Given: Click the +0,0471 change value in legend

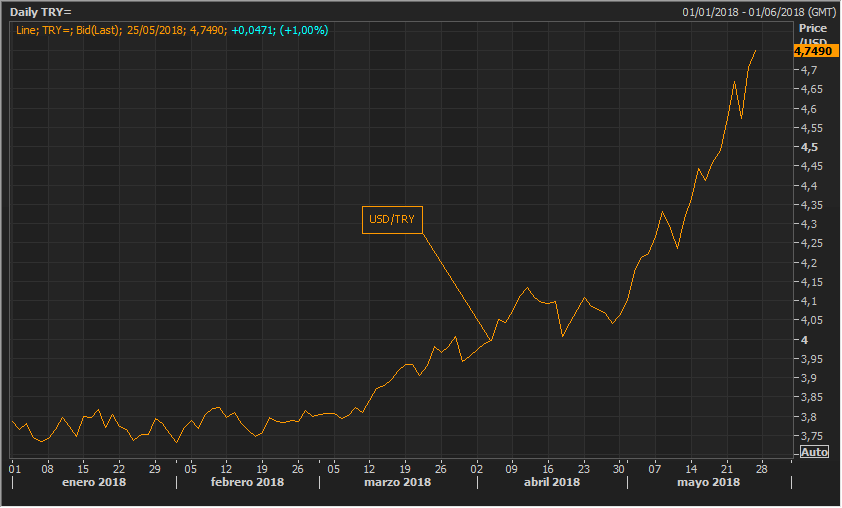Looking at the screenshot, I should [252, 30].
